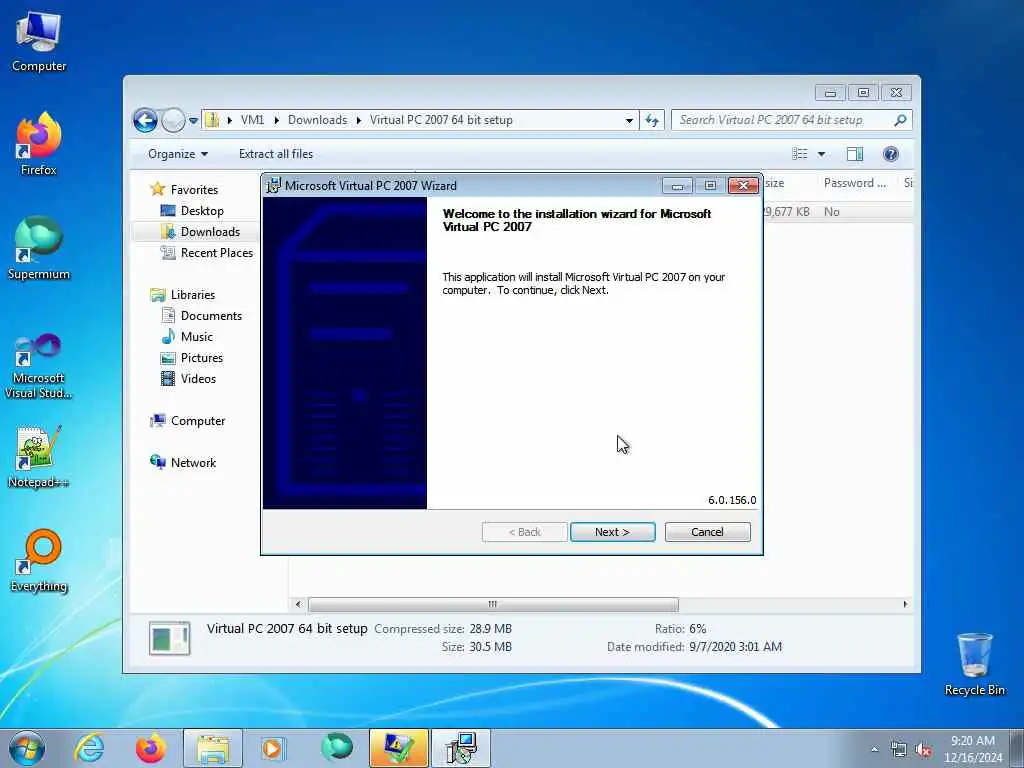
Task: Open Explorer help icon
Action: click(890, 154)
